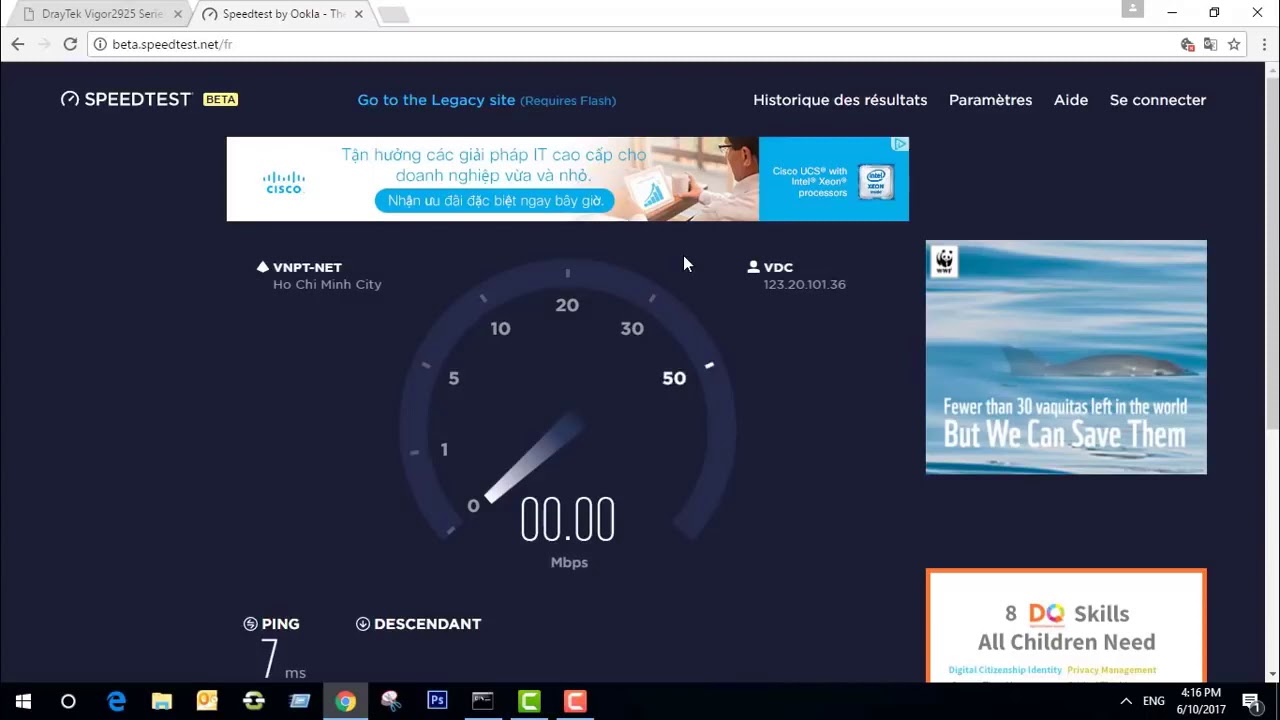This screenshot has height=720, width=1280.
Task: Click the ping clock icon
Action: click(x=250, y=624)
